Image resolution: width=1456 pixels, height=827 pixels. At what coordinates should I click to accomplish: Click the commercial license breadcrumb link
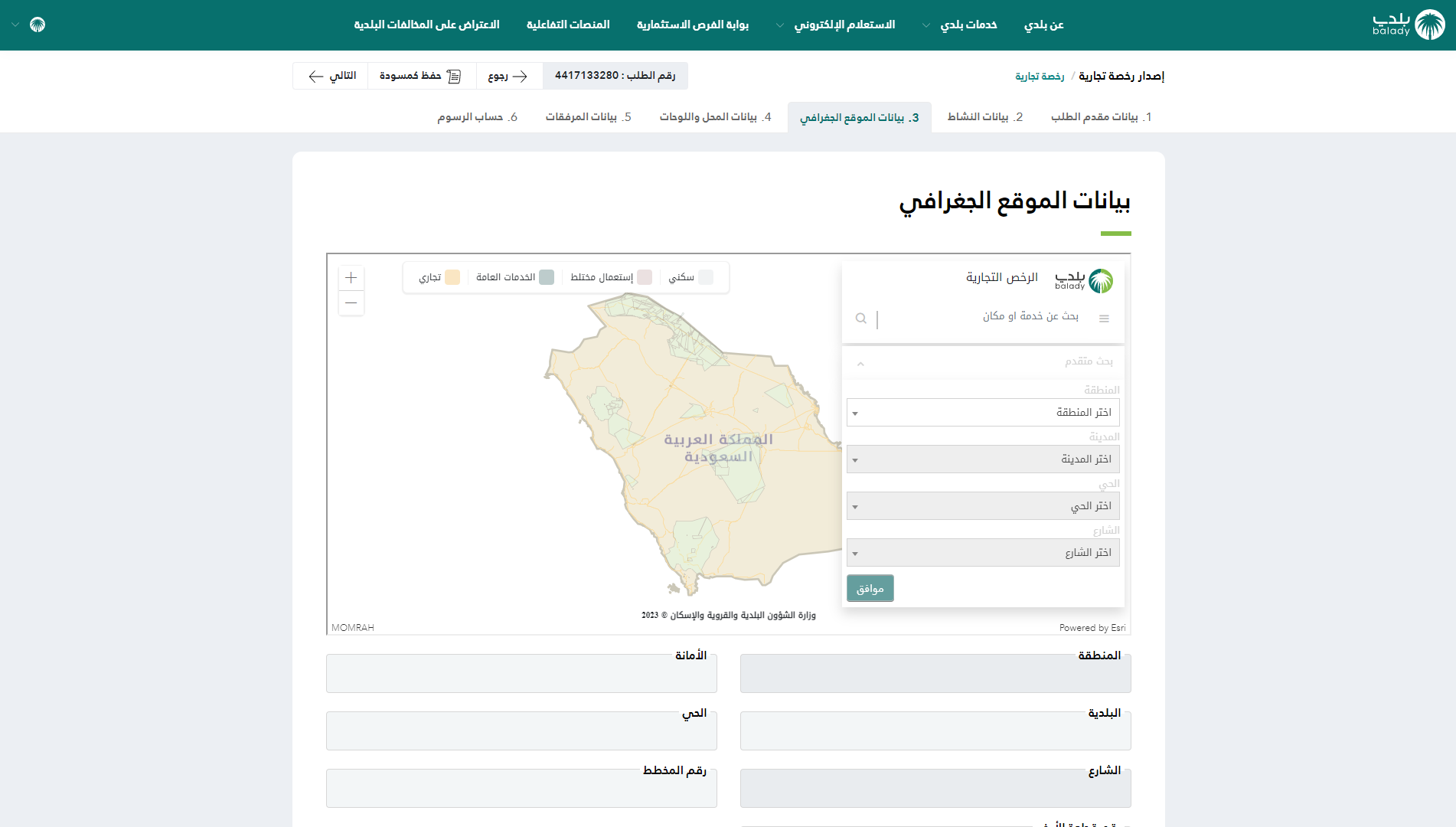click(x=1040, y=77)
